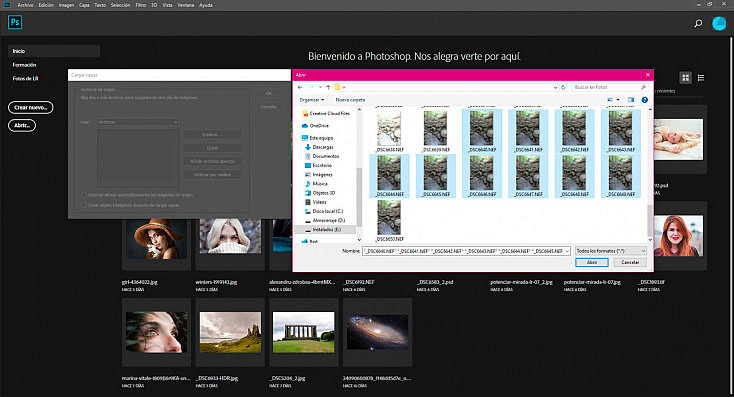Image resolution: width=734 pixels, height=397 pixels.
Task: Select the _DSC6644.NEF thumbnail
Action: [389, 176]
